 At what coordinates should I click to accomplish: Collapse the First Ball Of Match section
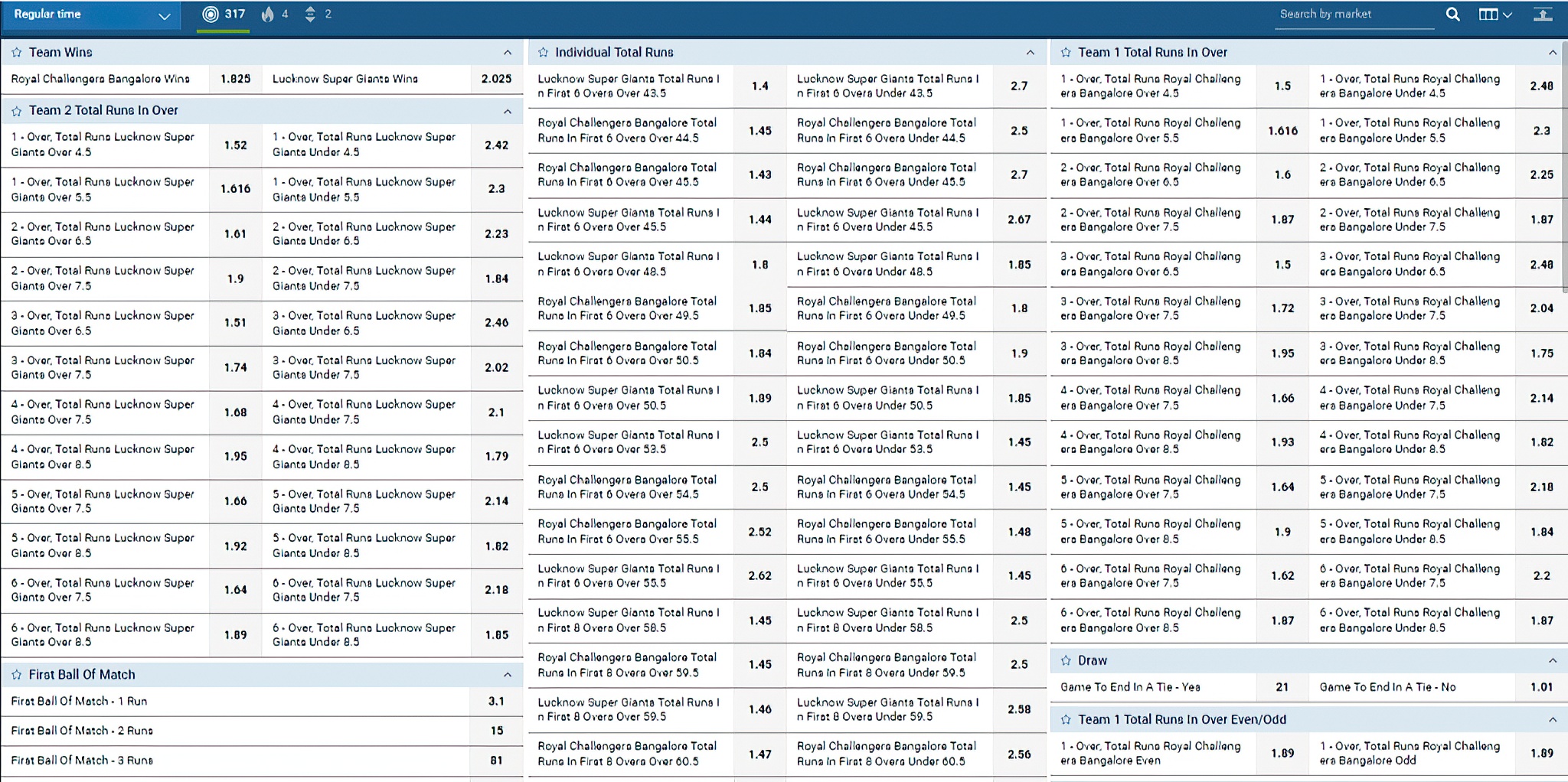[507, 675]
